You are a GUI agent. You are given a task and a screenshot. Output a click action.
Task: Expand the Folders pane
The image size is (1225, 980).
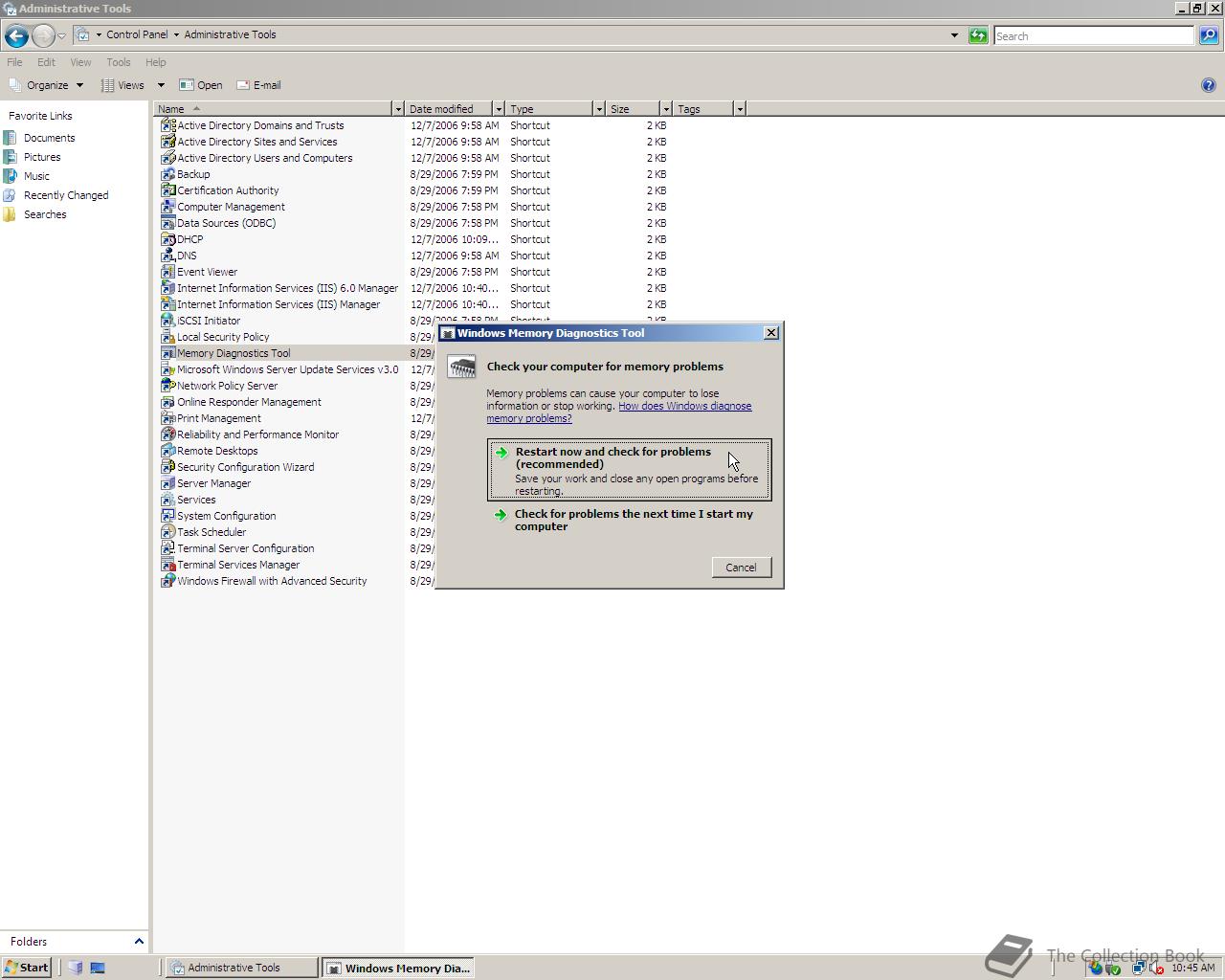[139, 942]
